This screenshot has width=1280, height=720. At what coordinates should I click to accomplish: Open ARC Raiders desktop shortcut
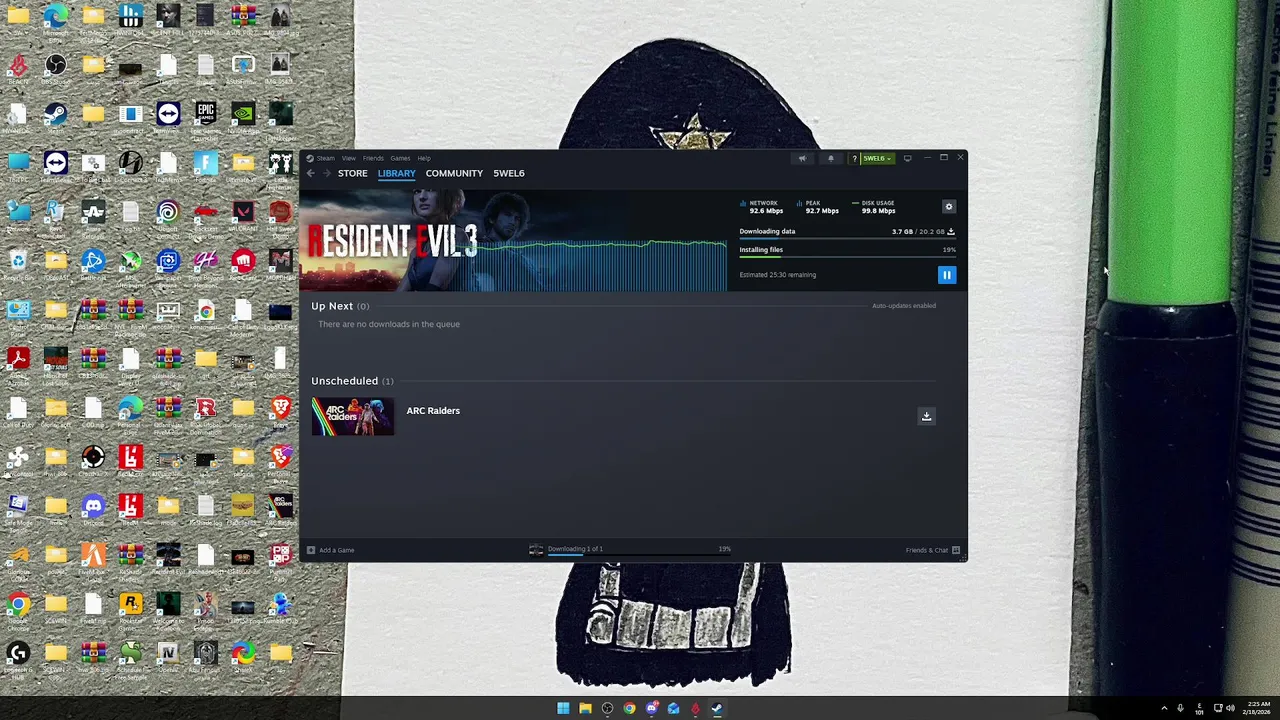click(280, 507)
